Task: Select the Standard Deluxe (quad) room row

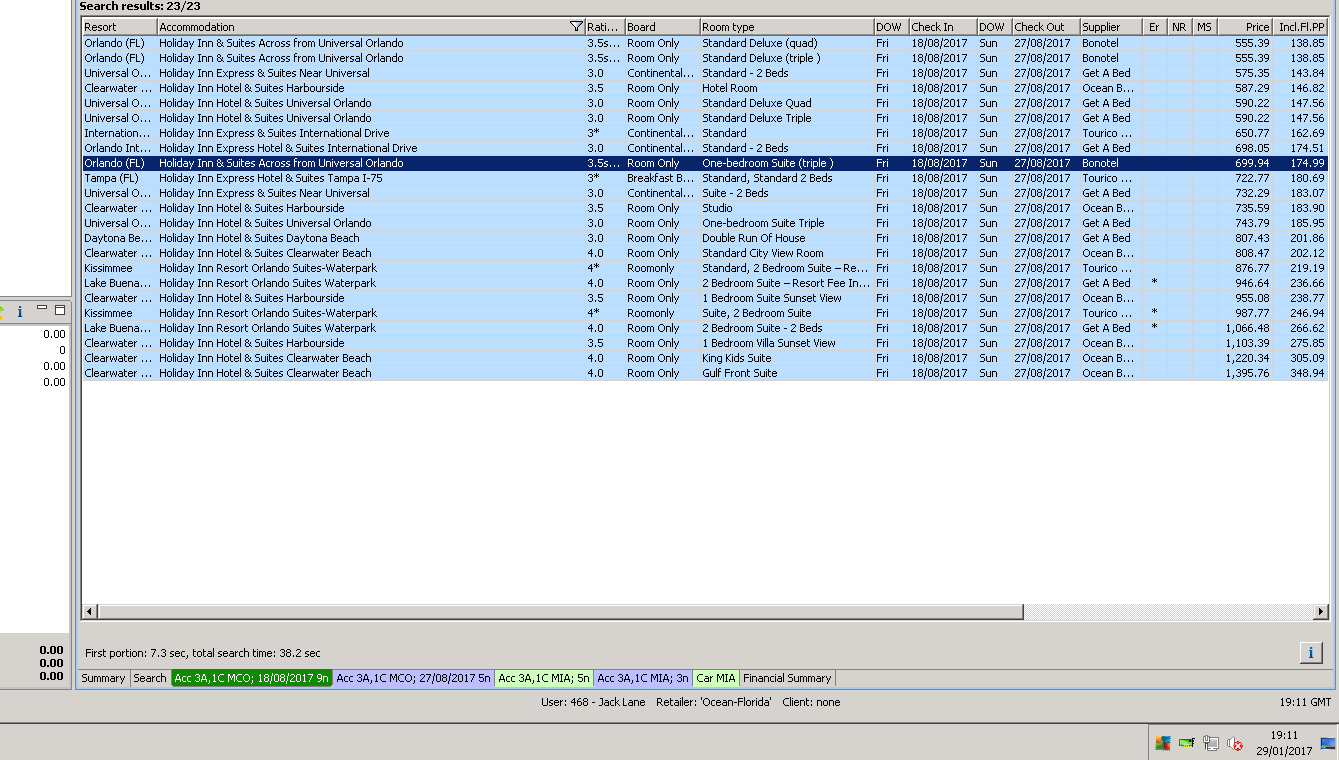Action: click(x=705, y=43)
